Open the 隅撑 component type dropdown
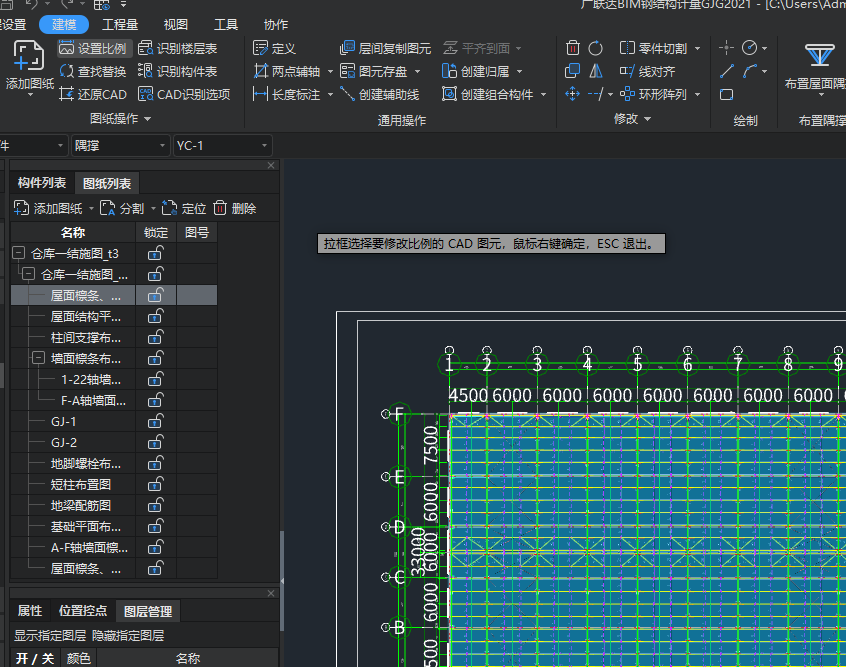Screen dimensions: 846x667 [x=162, y=146]
